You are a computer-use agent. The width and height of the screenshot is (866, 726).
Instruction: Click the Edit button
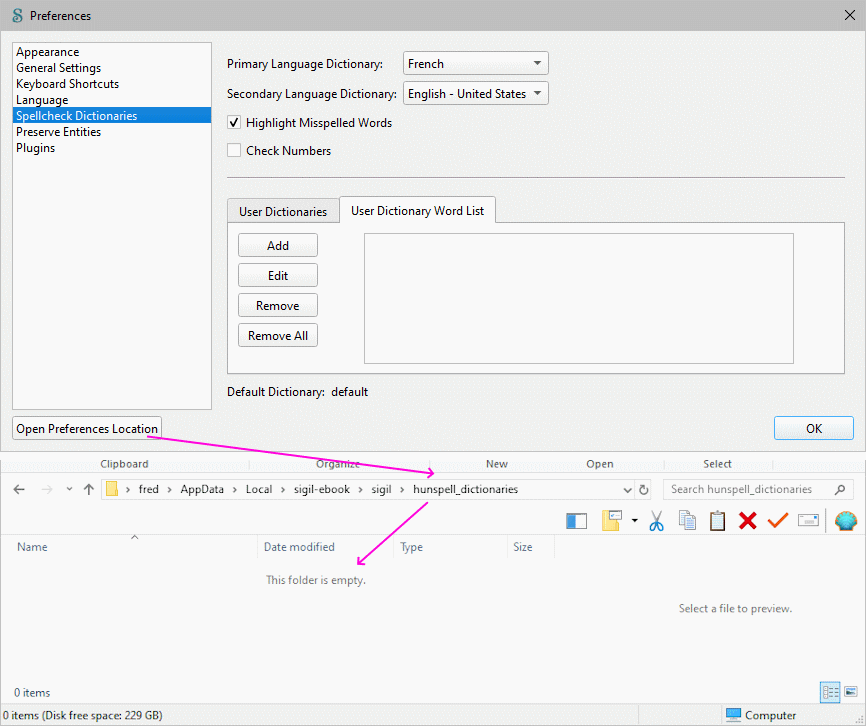278,275
